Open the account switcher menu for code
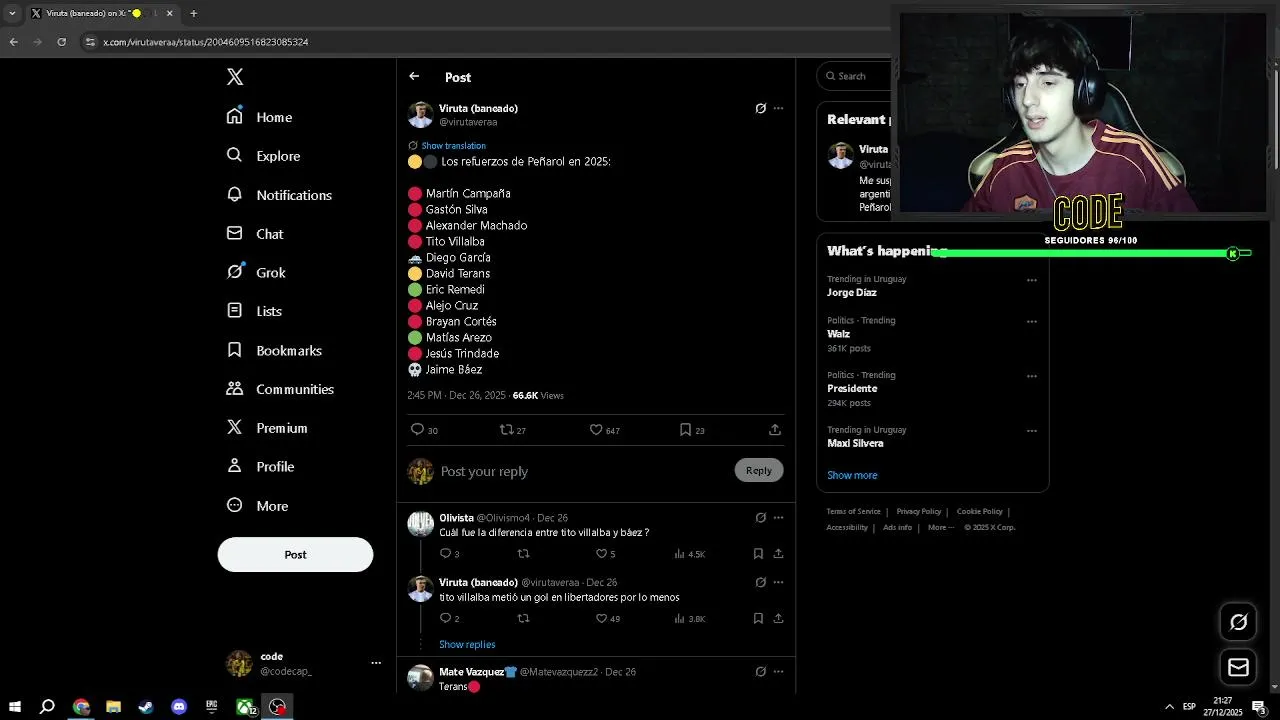This screenshot has height=720, width=1280. click(376, 663)
